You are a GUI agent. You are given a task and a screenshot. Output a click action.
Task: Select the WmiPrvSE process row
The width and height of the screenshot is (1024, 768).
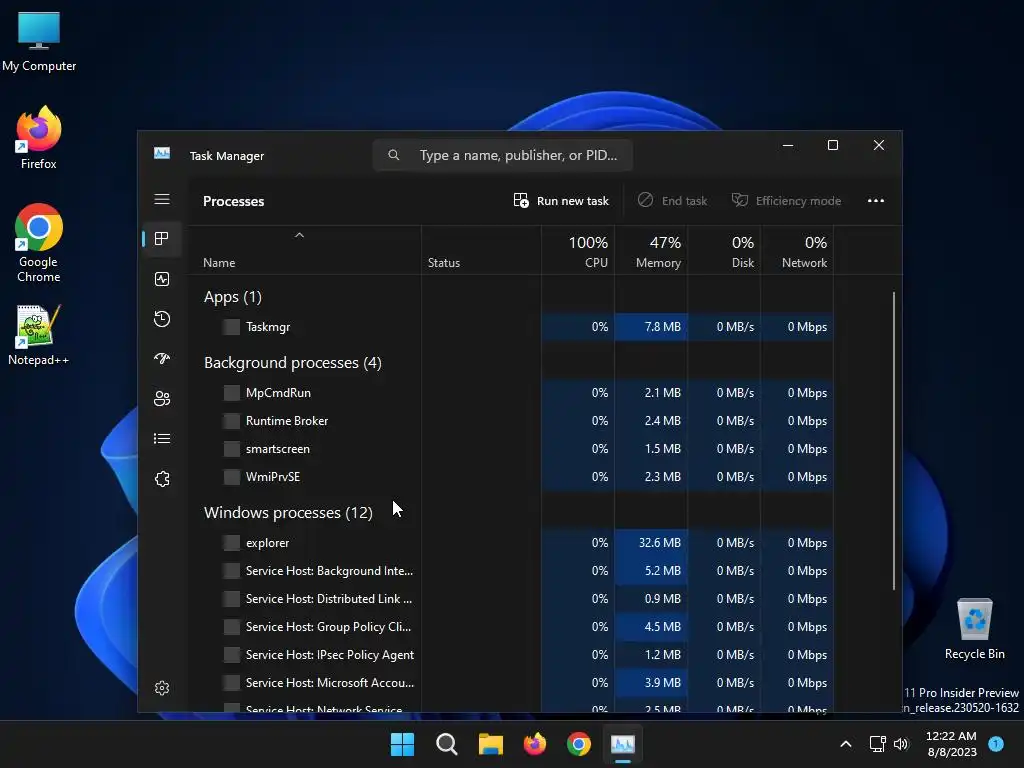(511, 477)
